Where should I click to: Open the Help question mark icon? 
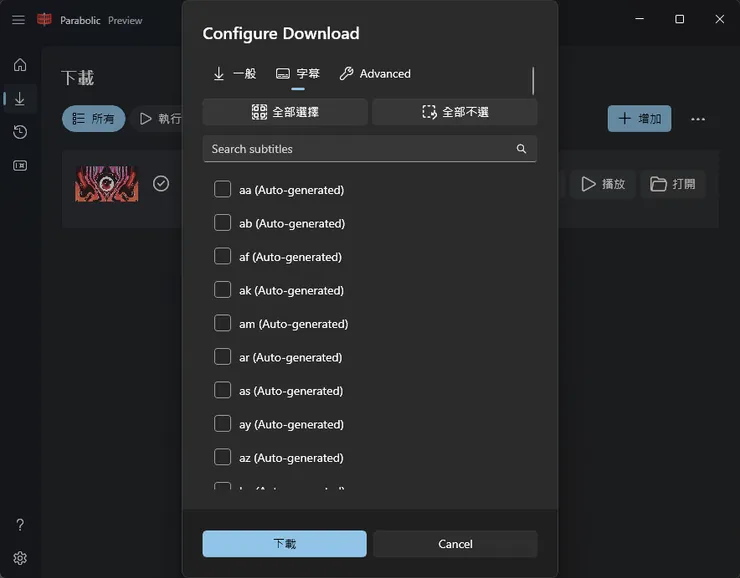pos(20,525)
